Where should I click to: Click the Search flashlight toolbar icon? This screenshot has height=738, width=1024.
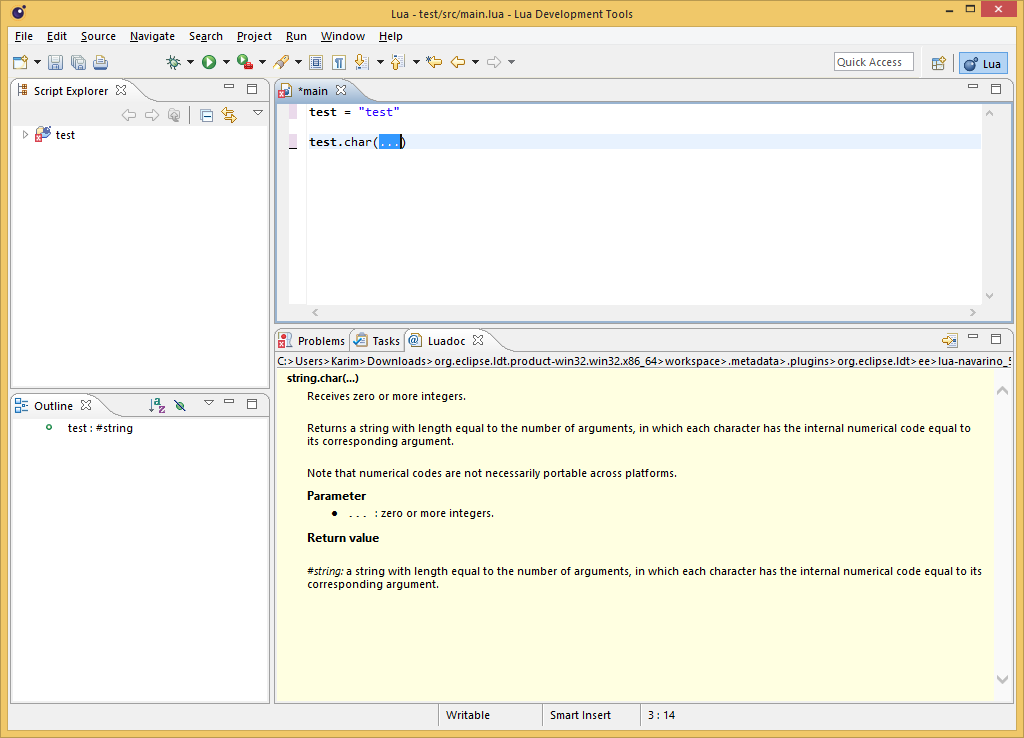point(281,62)
